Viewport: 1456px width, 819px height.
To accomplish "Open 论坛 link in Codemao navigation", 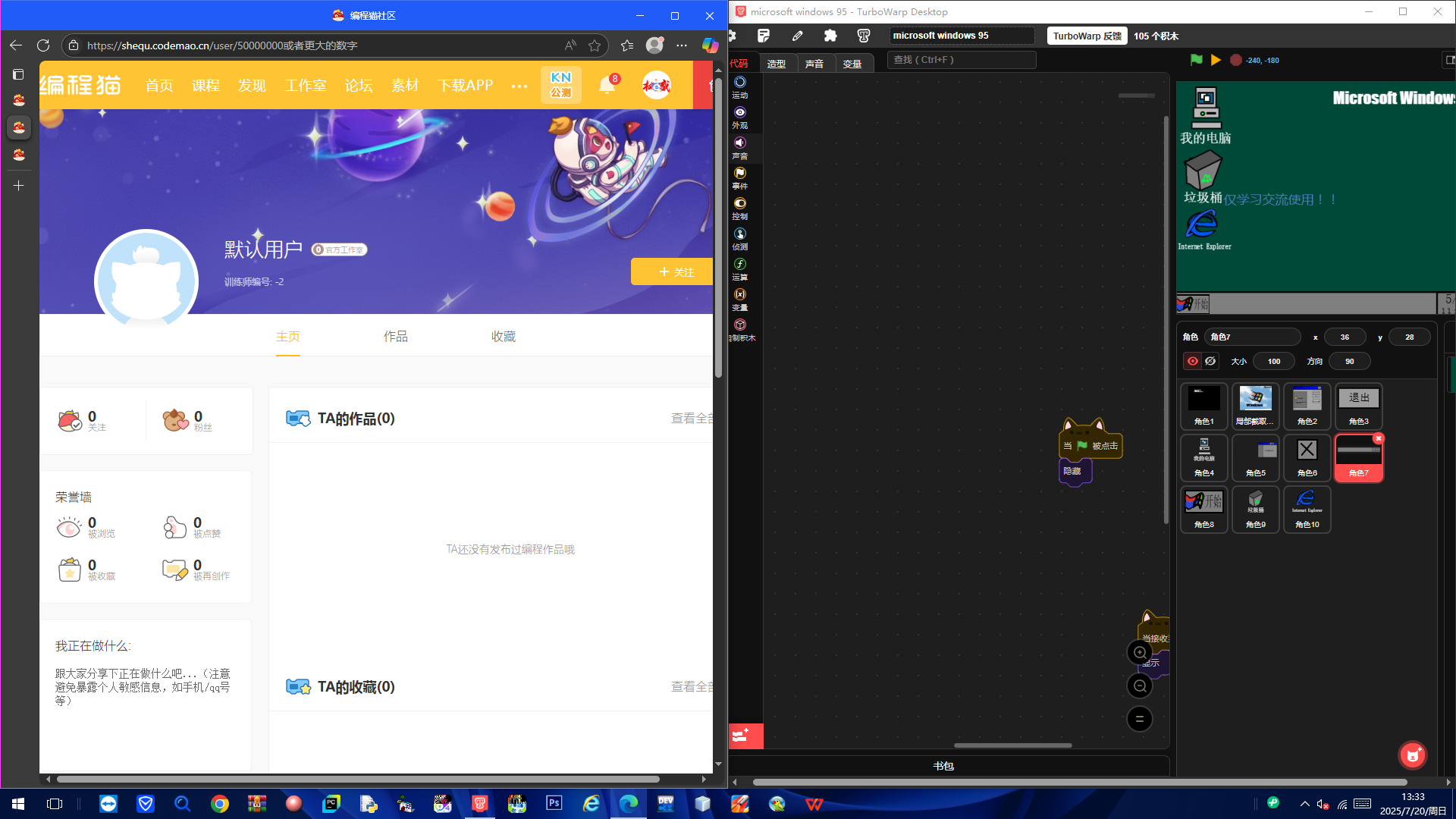I will coord(359,86).
